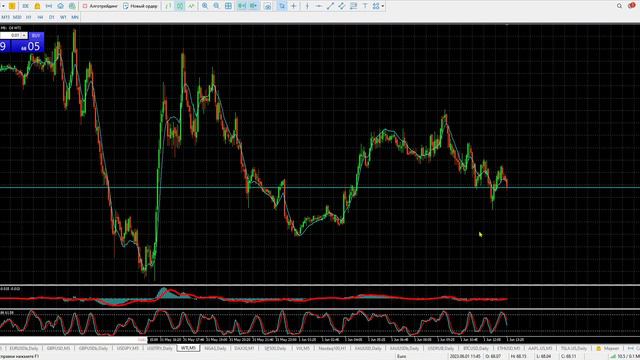Switch to Nasdaq100,H1 chart tab
The width and height of the screenshot is (640, 360).
(332, 348)
